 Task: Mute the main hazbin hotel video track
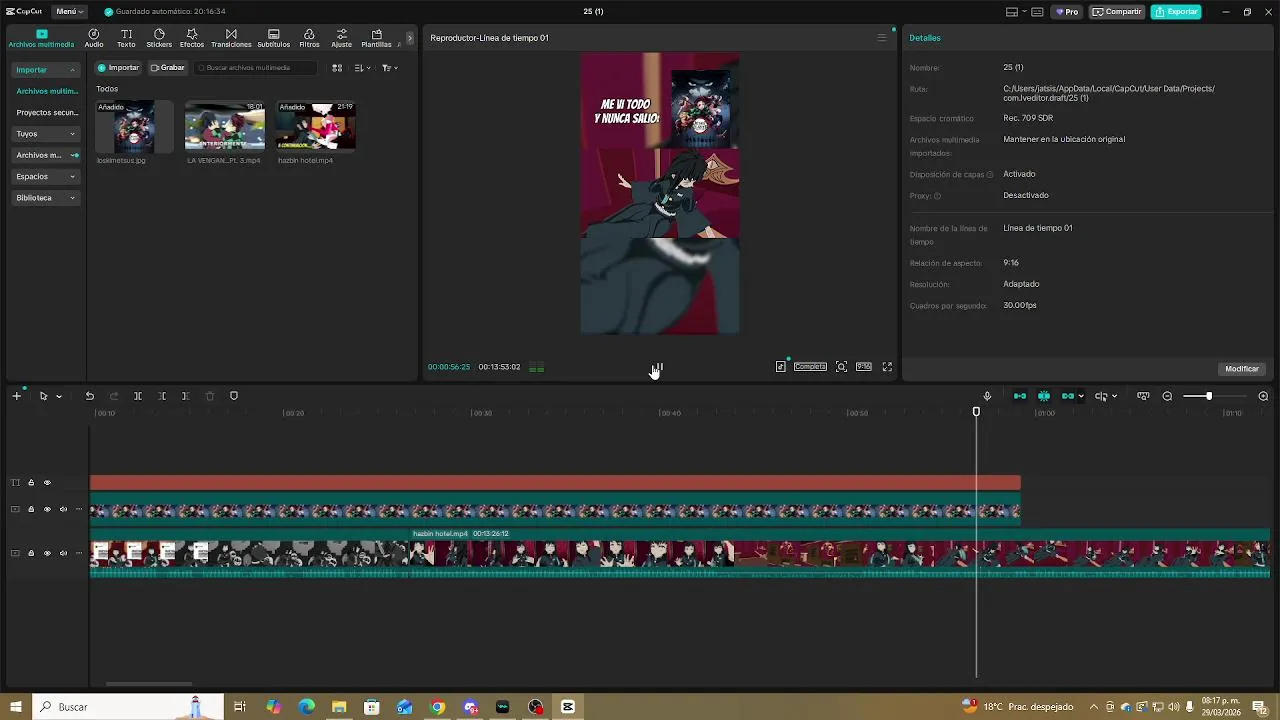[63, 553]
